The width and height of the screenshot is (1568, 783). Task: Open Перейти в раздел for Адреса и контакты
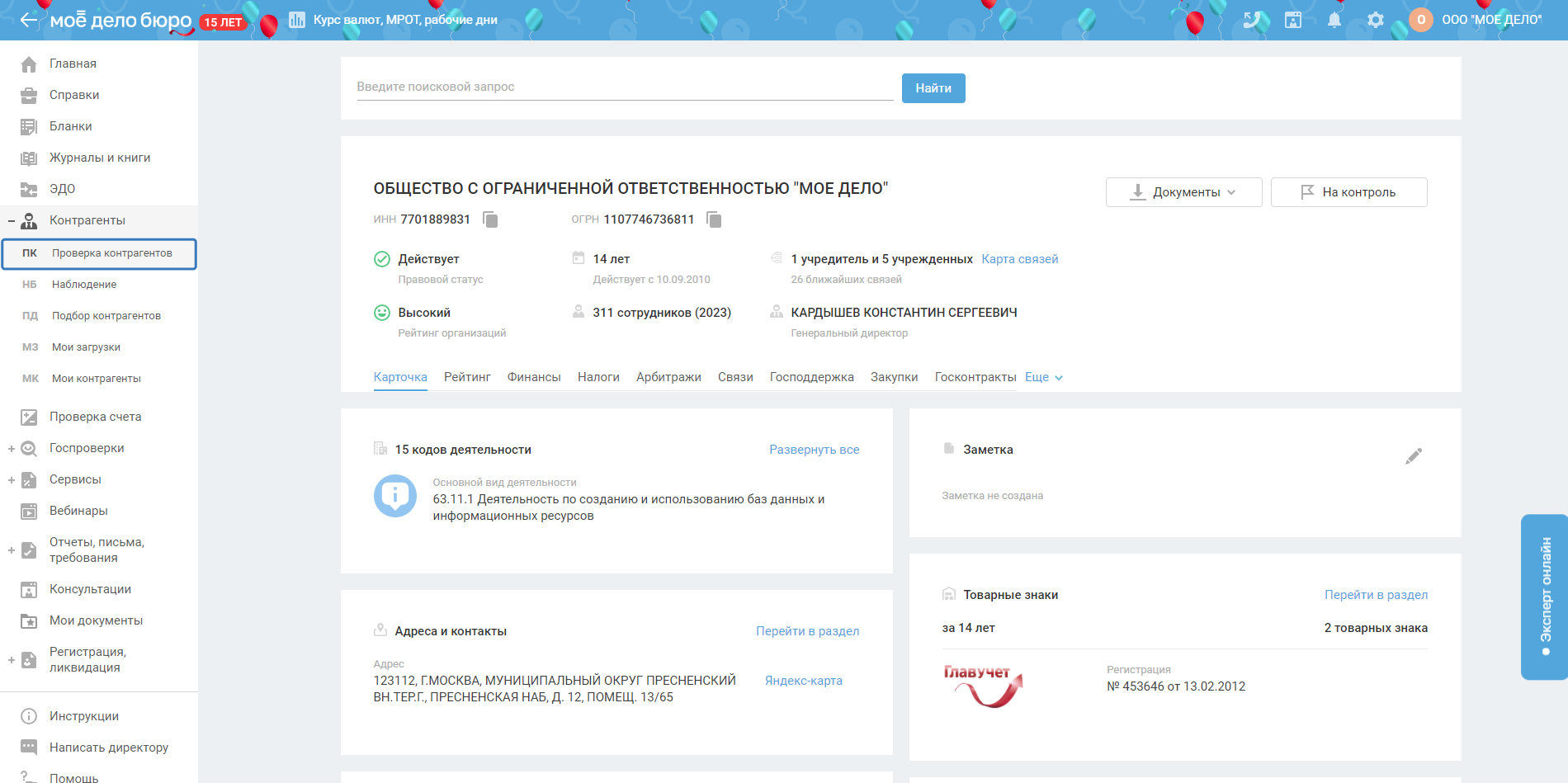coord(808,631)
